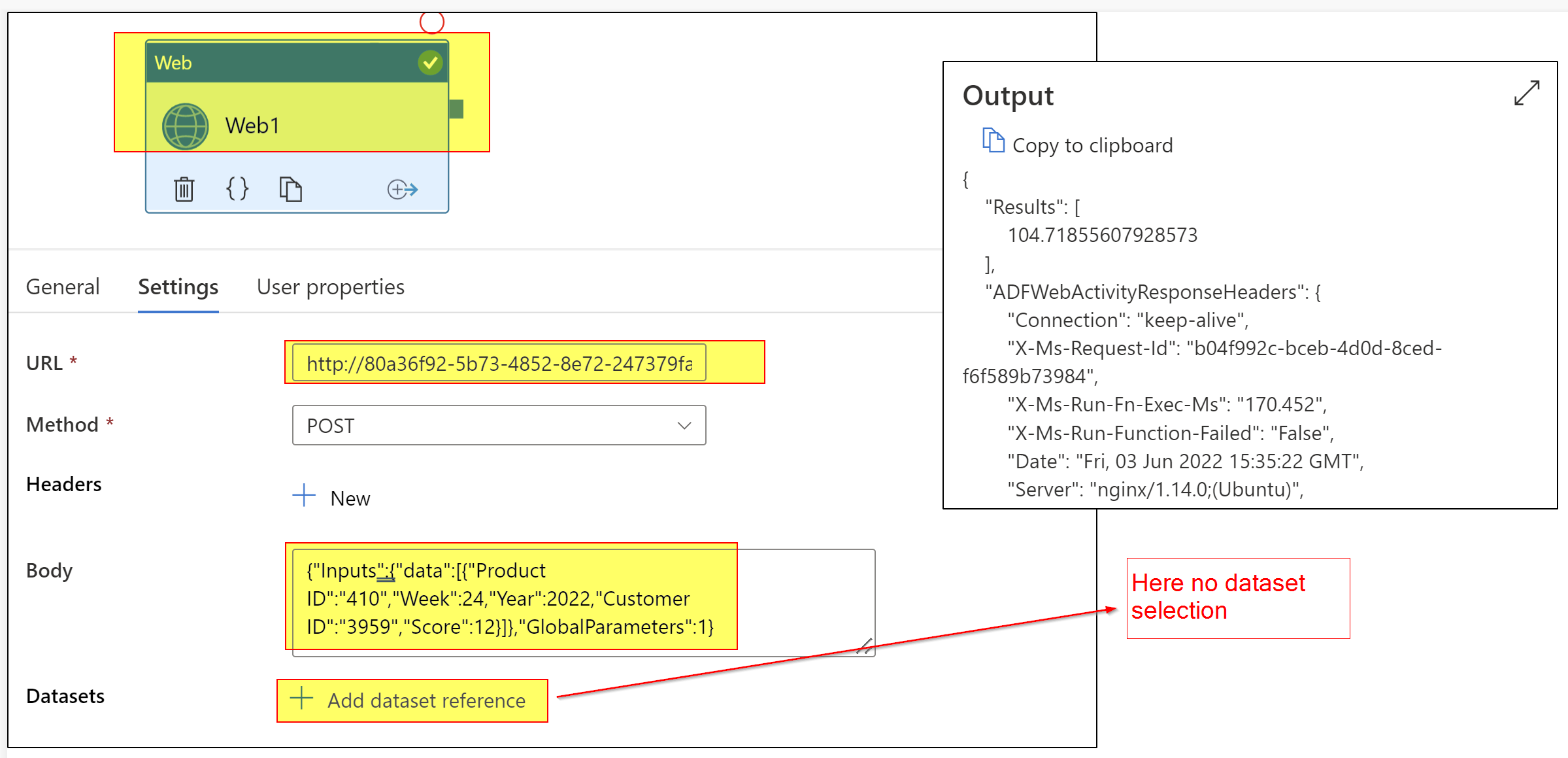This screenshot has height=758, width=1568.
Task: Add output dependency arrow icon on Web1
Action: click(403, 190)
